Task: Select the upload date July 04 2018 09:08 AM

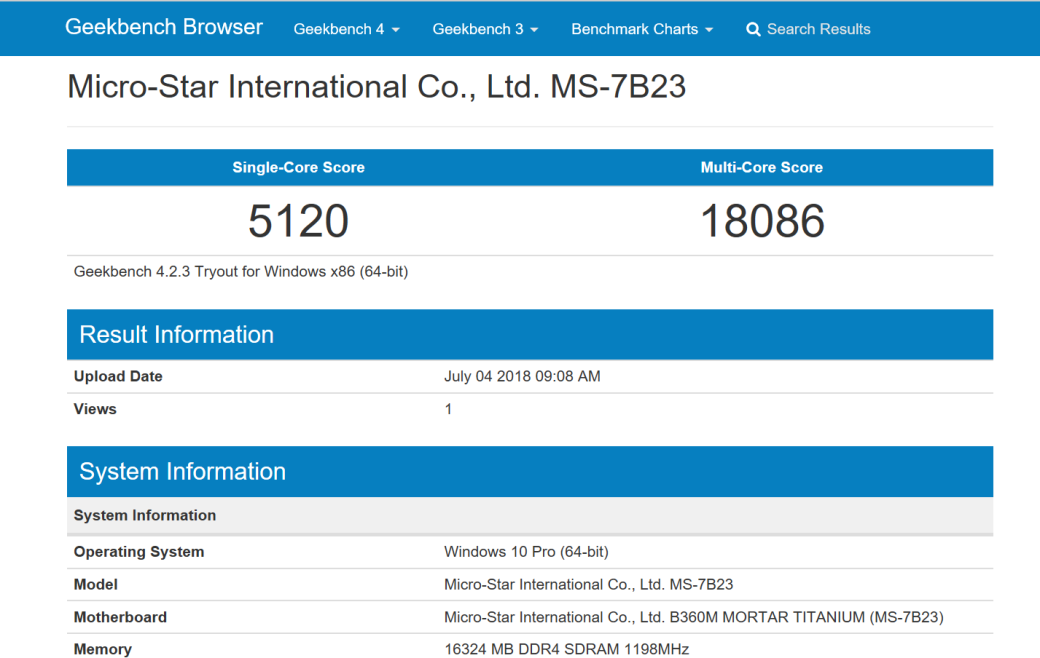Action: (522, 376)
